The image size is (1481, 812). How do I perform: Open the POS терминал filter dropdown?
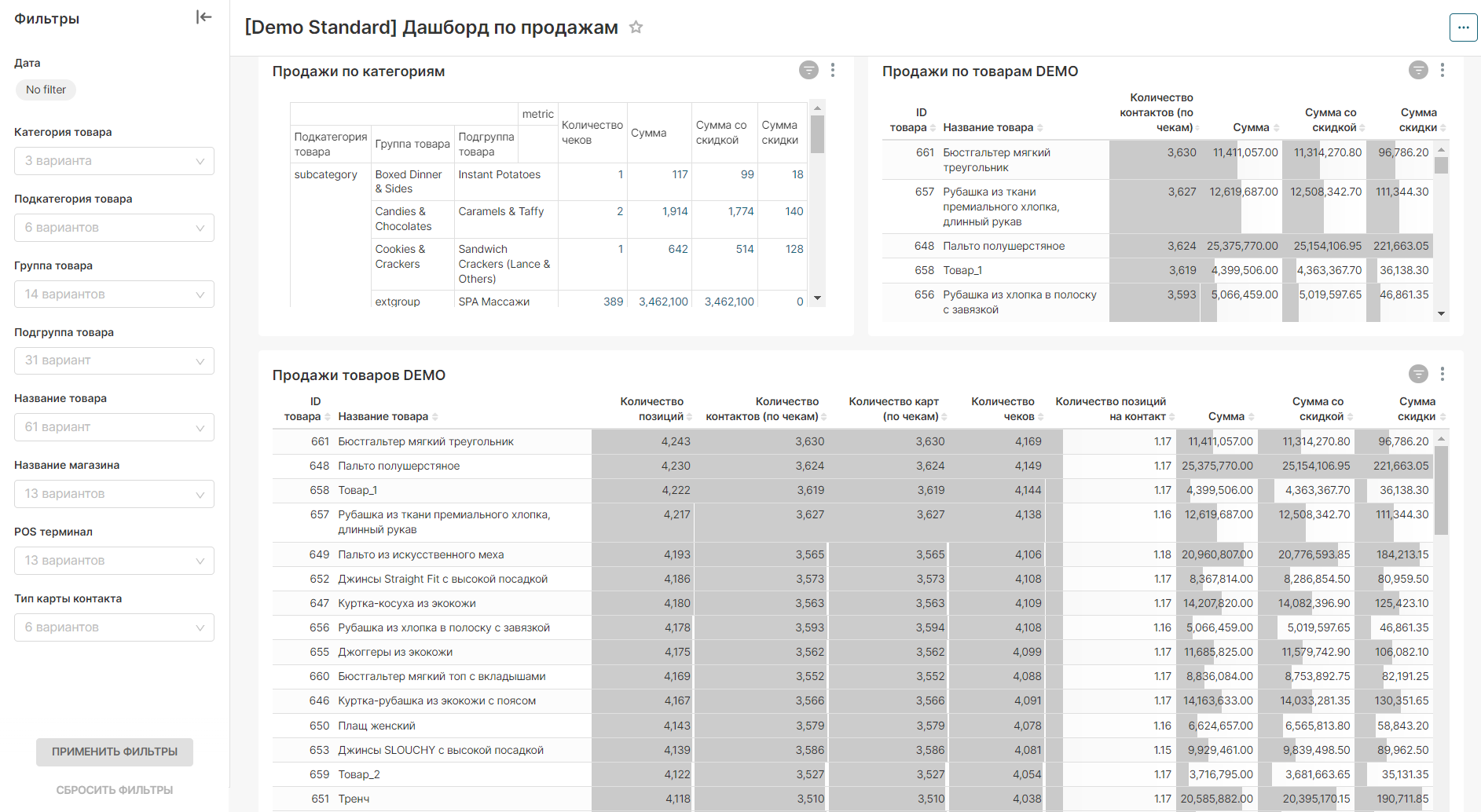(x=114, y=561)
